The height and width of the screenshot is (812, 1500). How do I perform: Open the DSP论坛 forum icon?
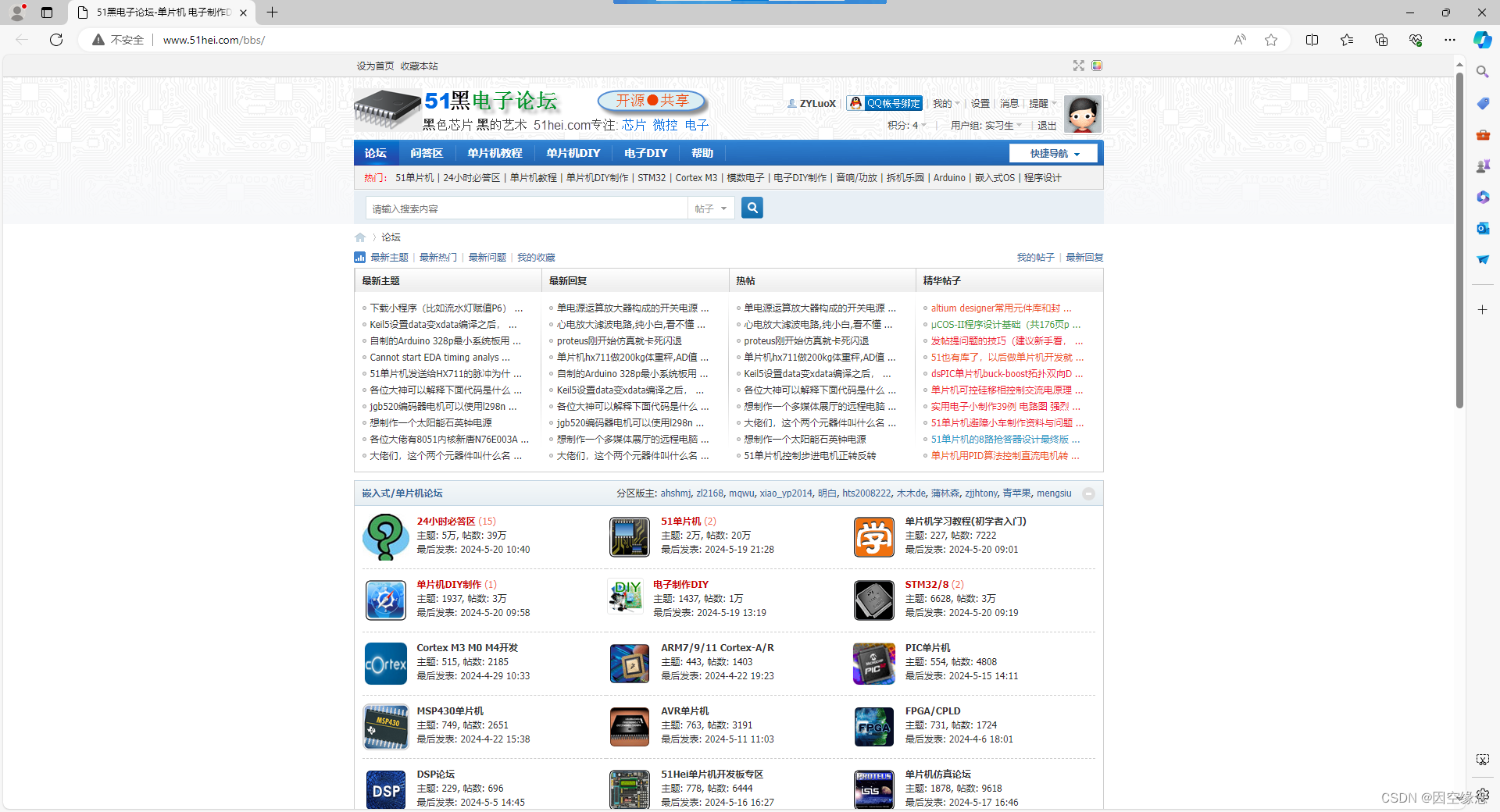(386, 789)
